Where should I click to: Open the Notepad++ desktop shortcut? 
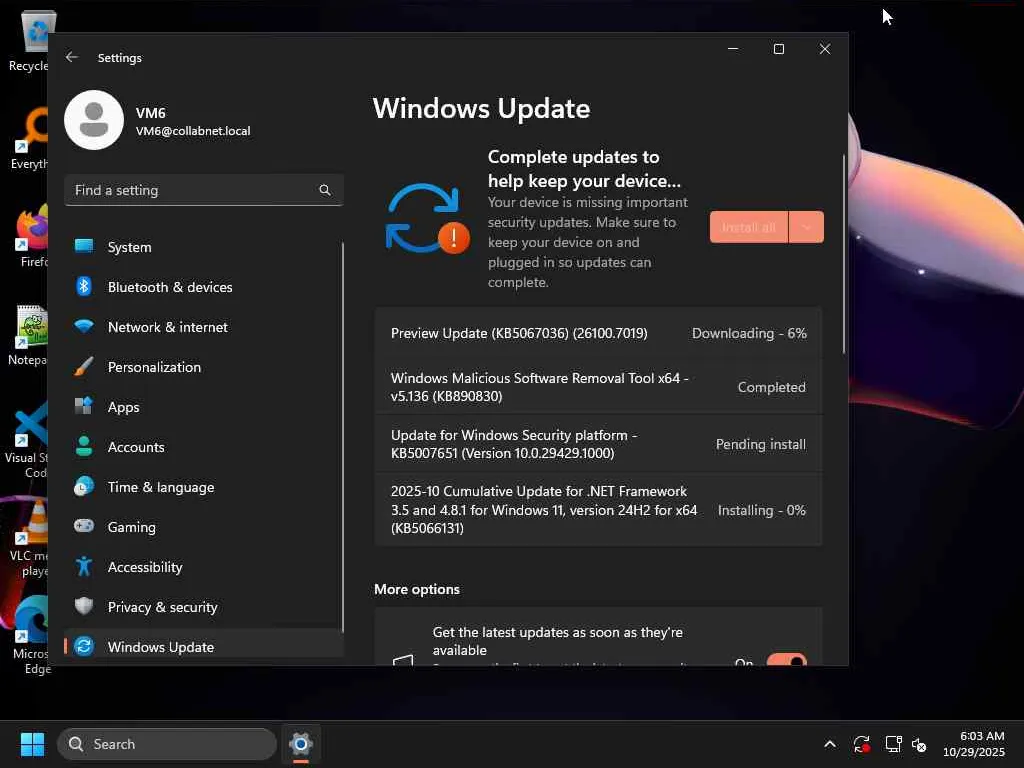pos(30,335)
